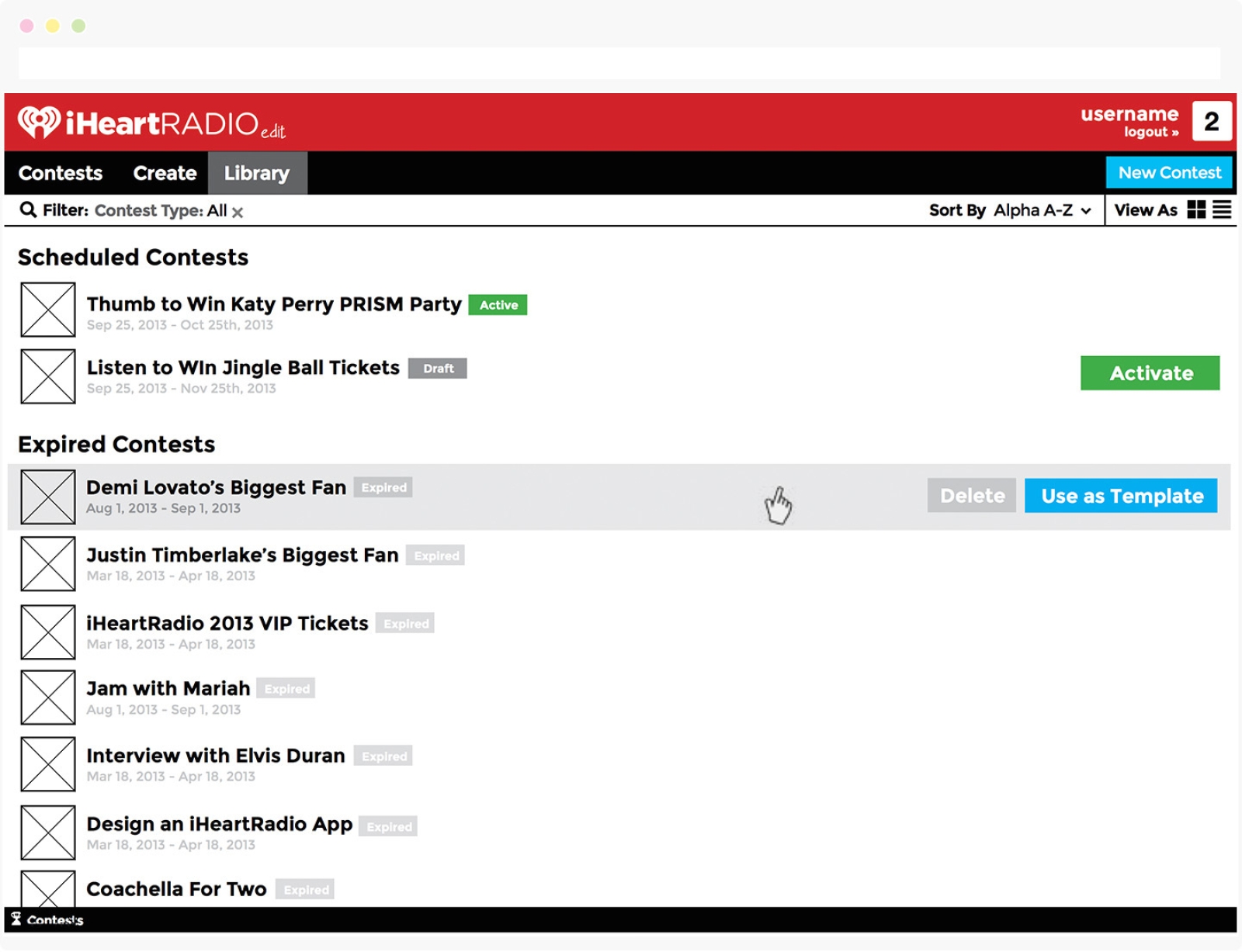Screen dimensions: 1242x952
Task: Click the Filter: label text
Action: point(65,210)
